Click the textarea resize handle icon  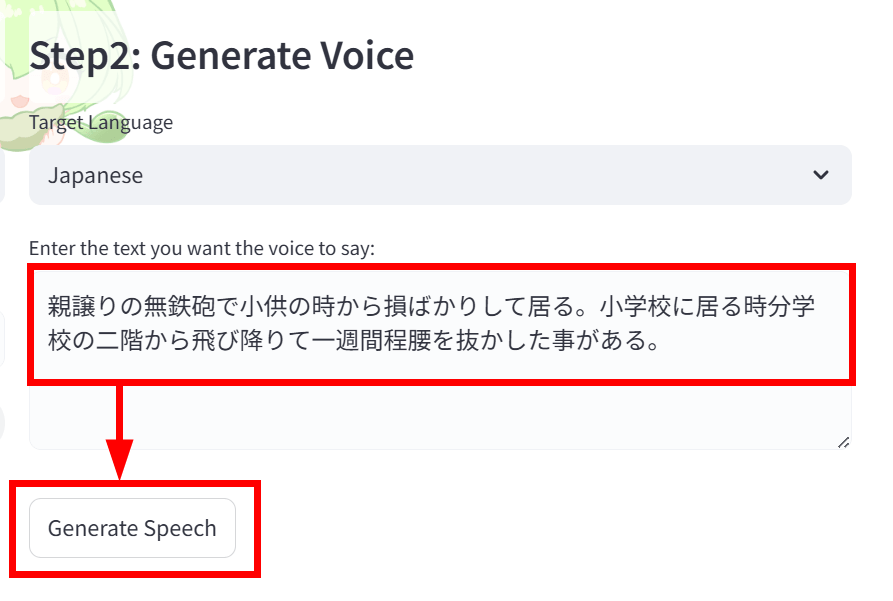pyautogui.click(x=843, y=441)
